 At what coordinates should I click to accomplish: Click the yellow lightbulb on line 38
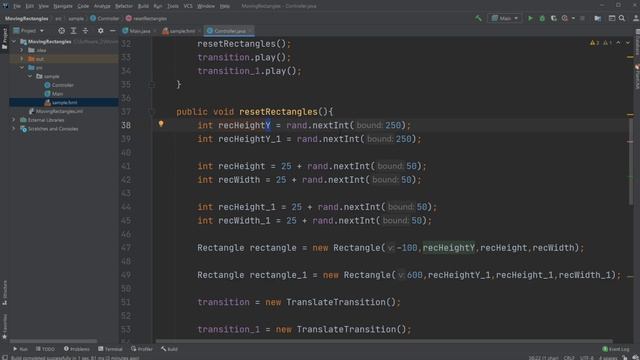[161, 124]
